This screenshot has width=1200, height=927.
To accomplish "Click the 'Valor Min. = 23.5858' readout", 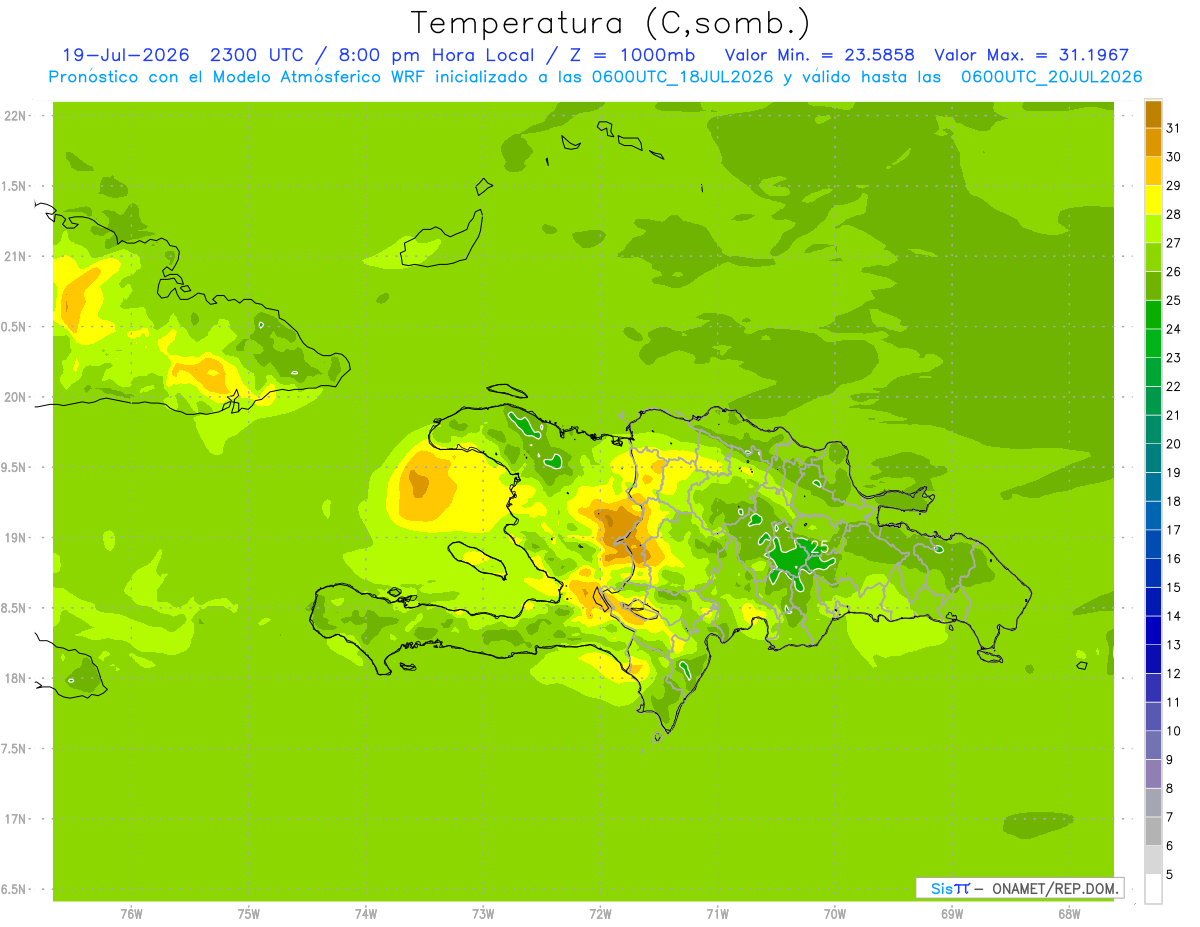I will coord(819,55).
